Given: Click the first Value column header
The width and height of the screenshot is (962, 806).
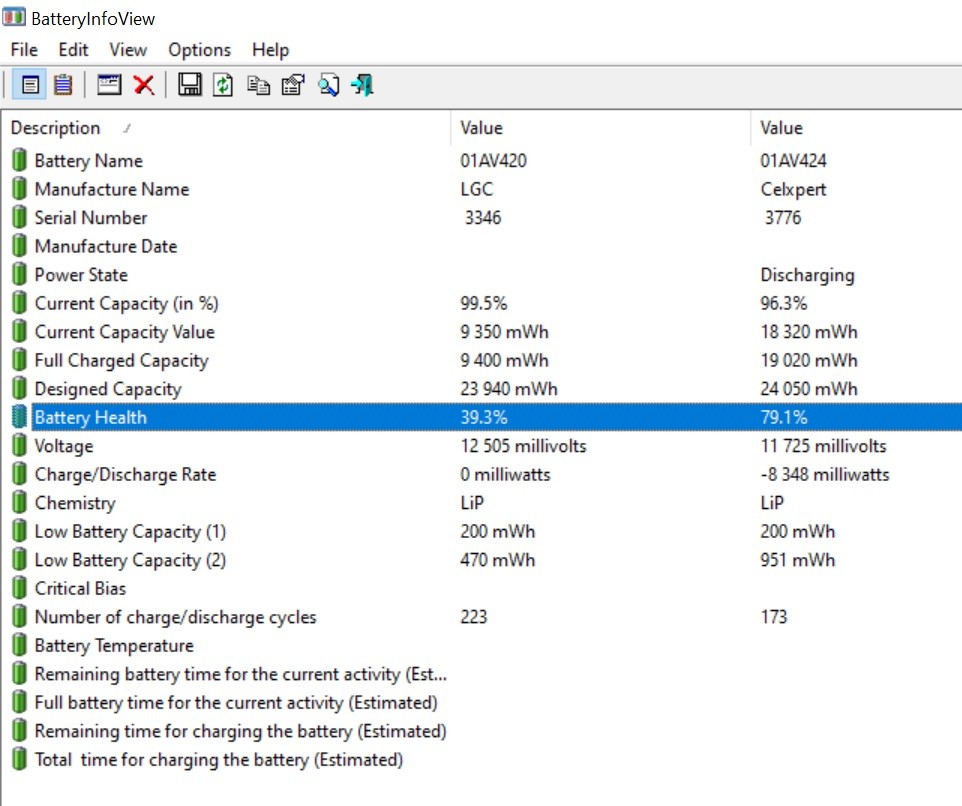Looking at the screenshot, I should (600, 128).
